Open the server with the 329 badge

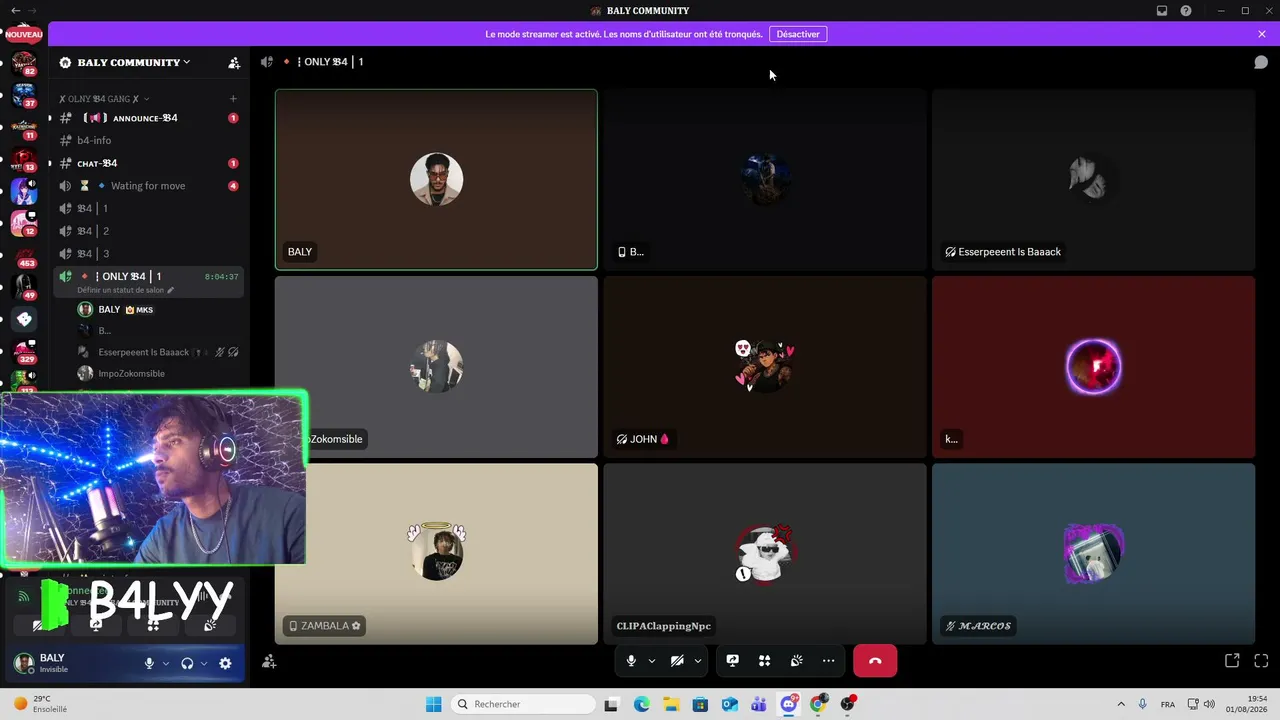25,351
